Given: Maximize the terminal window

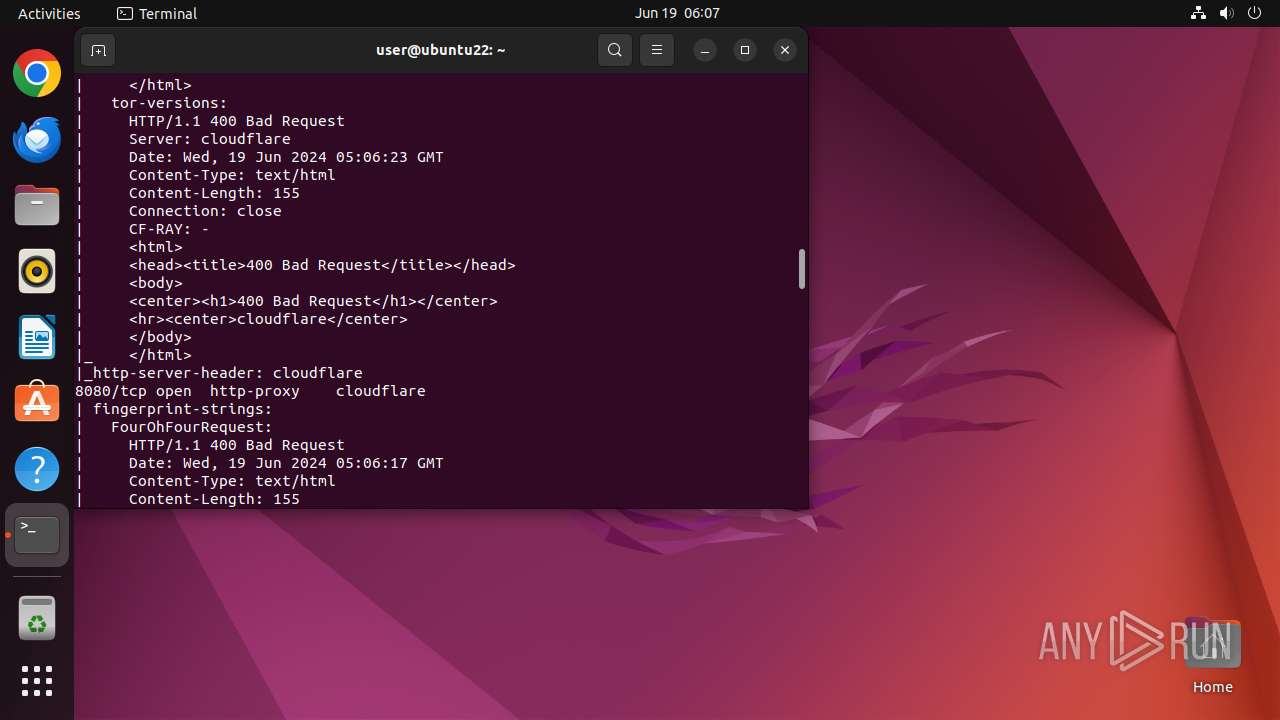Looking at the screenshot, I should tap(745, 50).
